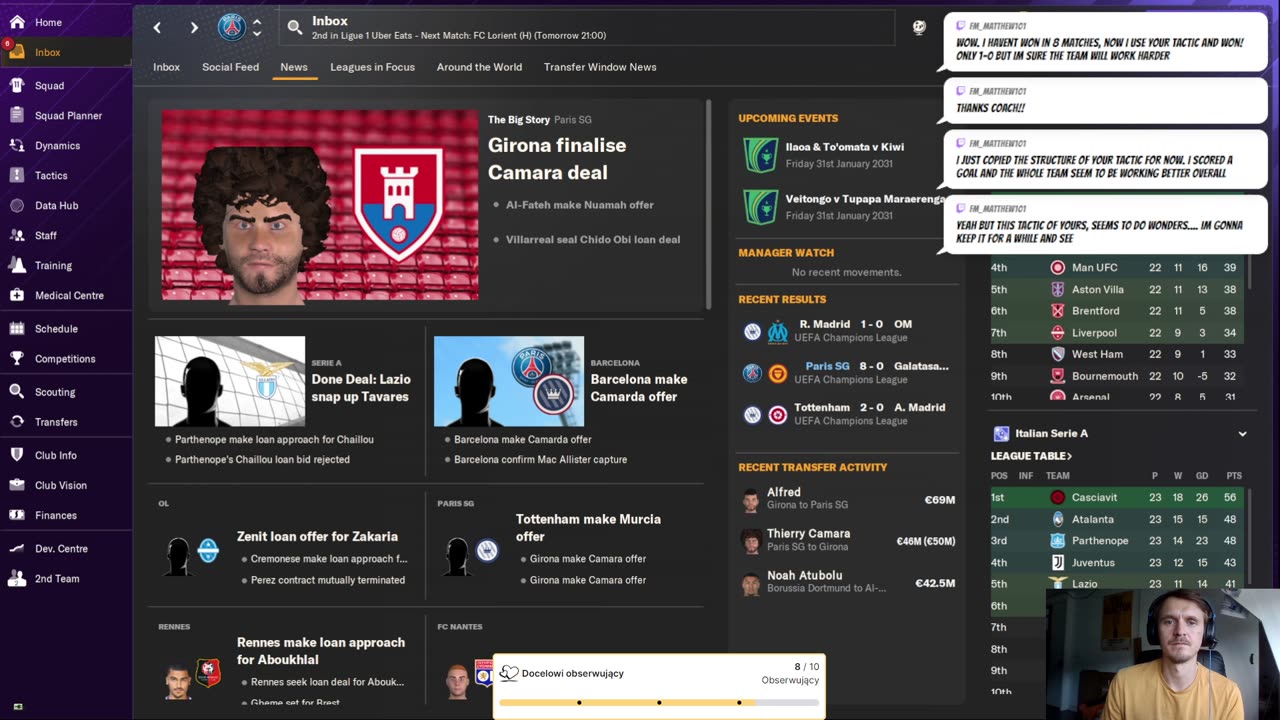
Task: Open the Staff sidebar icon
Action: click(17, 236)
